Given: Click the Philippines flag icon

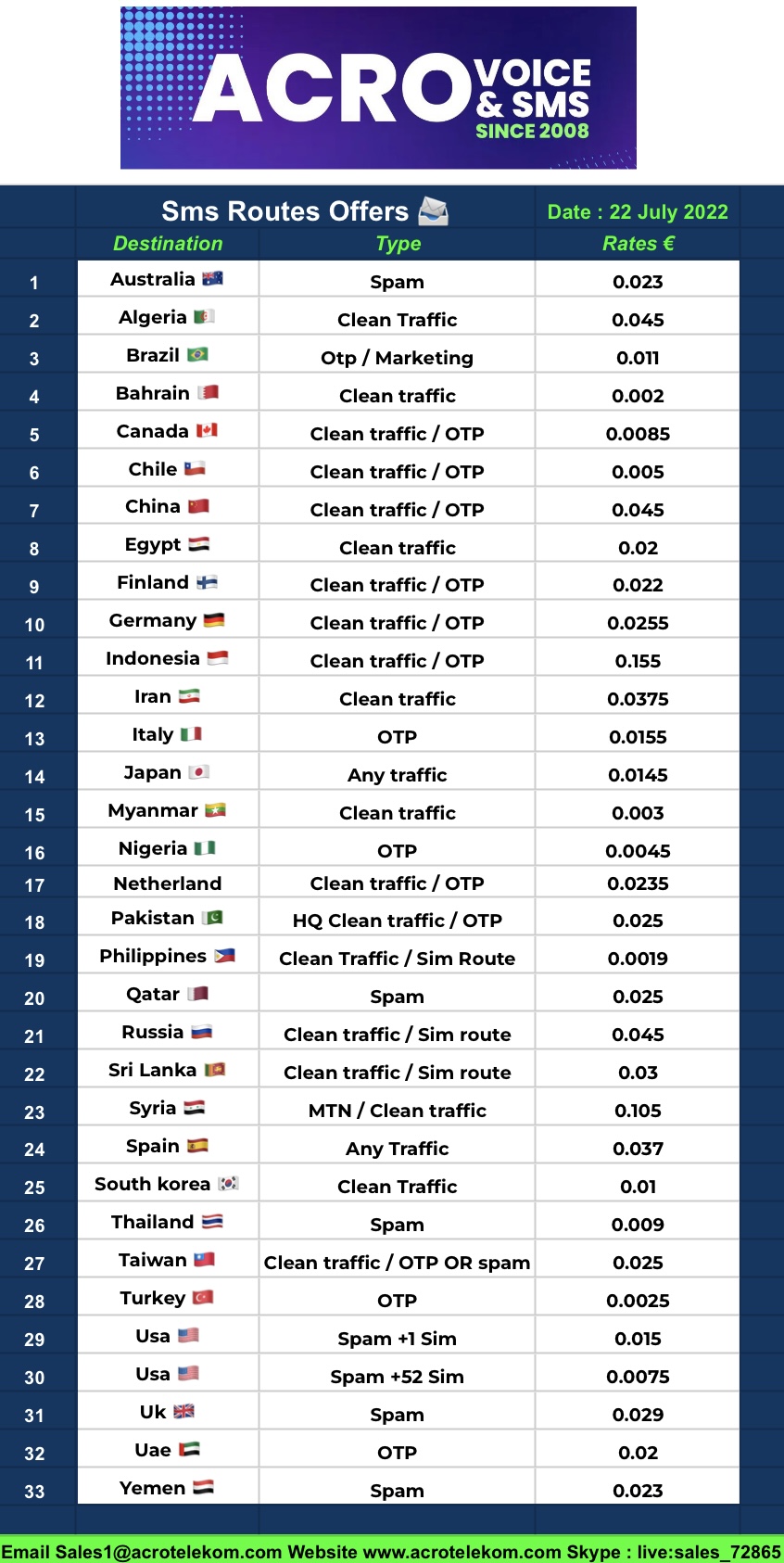Looking at the screenshot, I should (x=224, y=955).
